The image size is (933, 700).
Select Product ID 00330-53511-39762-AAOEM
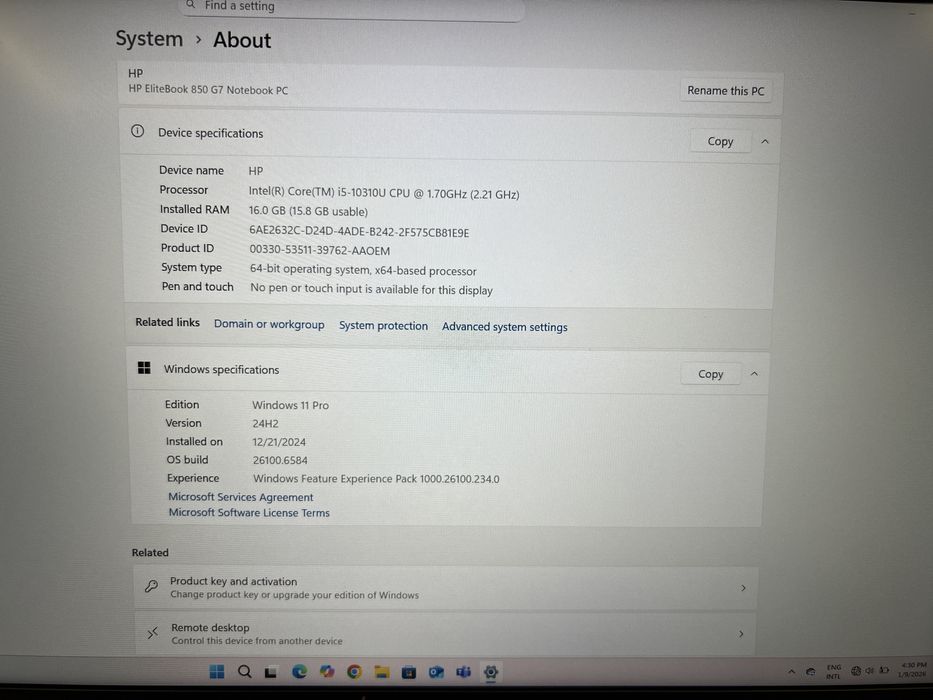click(320, 251)
